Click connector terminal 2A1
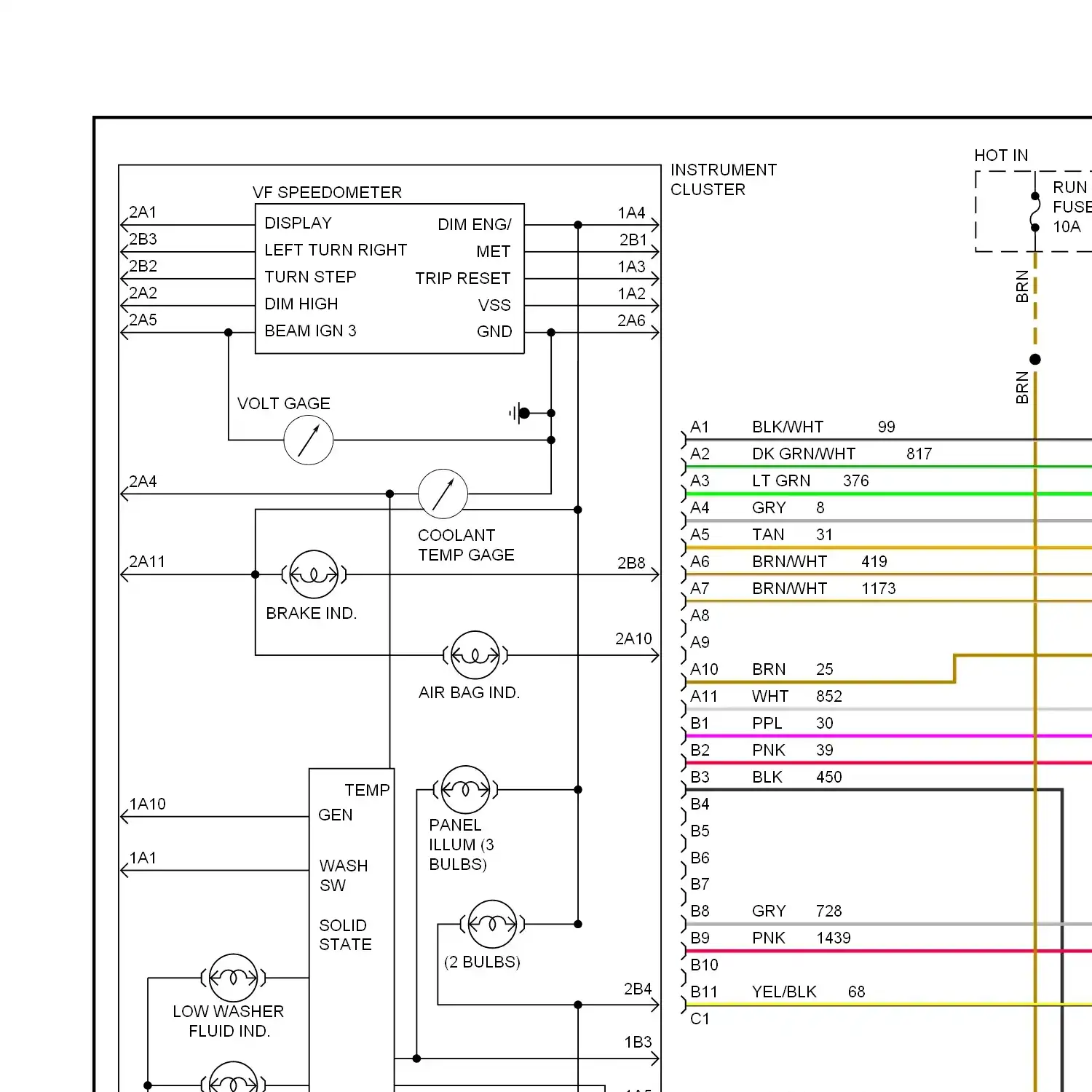The width and height of the screenshot is (1092, 1092). pos(143,212)
